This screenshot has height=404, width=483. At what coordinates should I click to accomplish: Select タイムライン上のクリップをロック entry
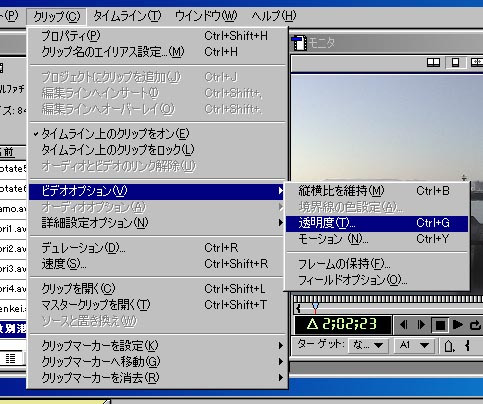tap(157, 150)
